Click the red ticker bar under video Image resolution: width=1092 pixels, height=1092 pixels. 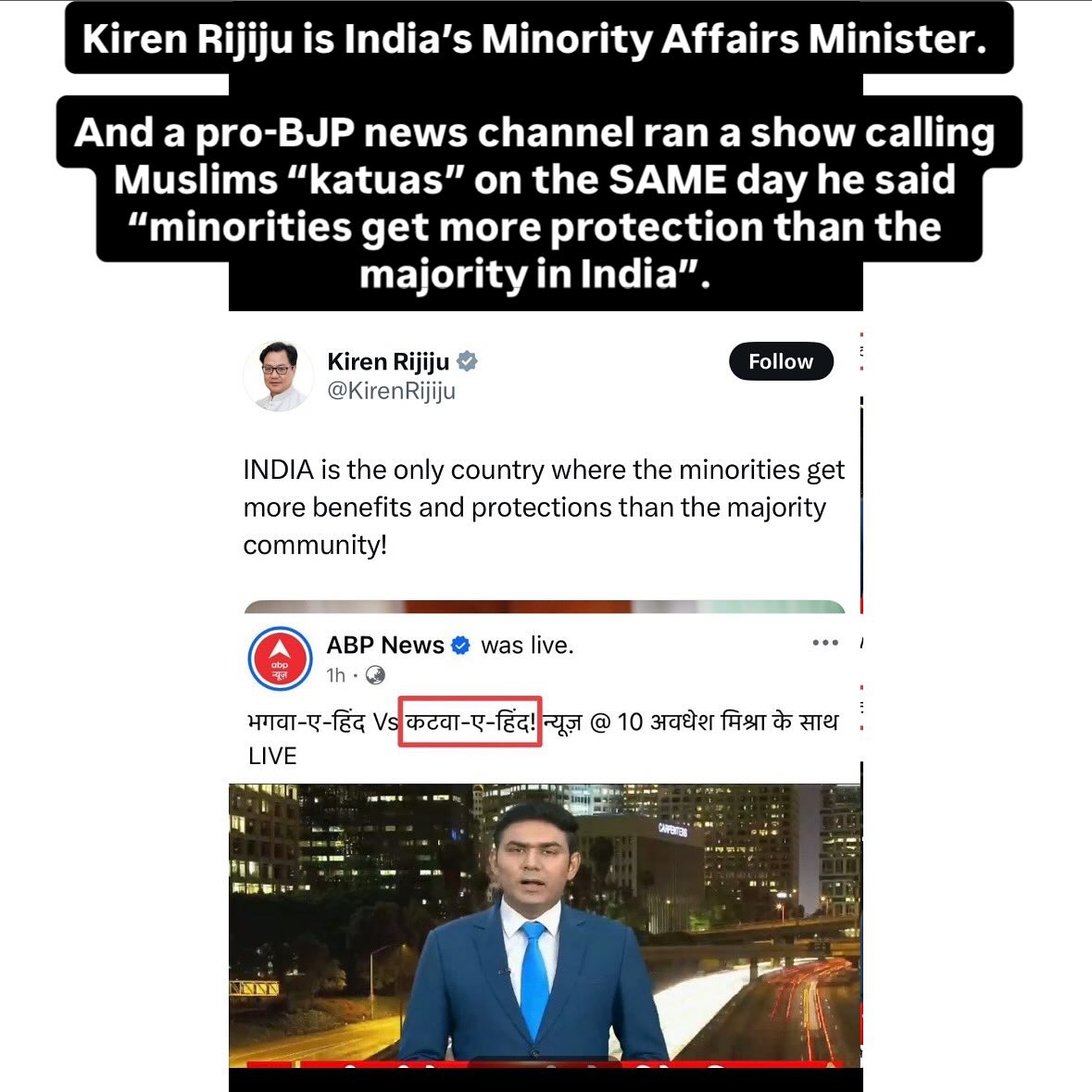[x=546, y=1065]
